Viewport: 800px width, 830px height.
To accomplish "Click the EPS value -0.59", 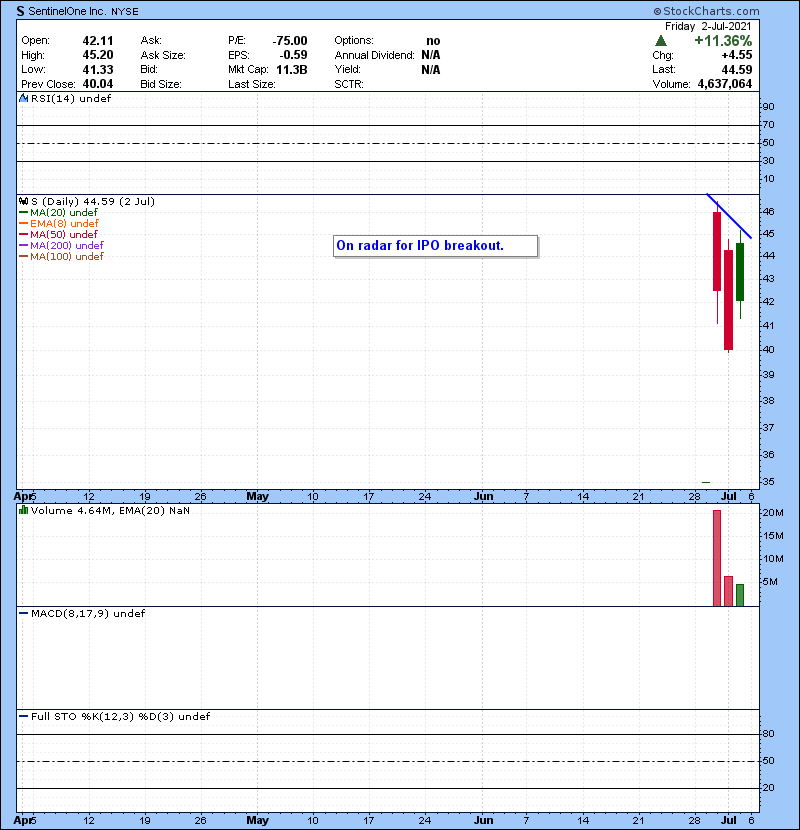I will tap(293, 55).
